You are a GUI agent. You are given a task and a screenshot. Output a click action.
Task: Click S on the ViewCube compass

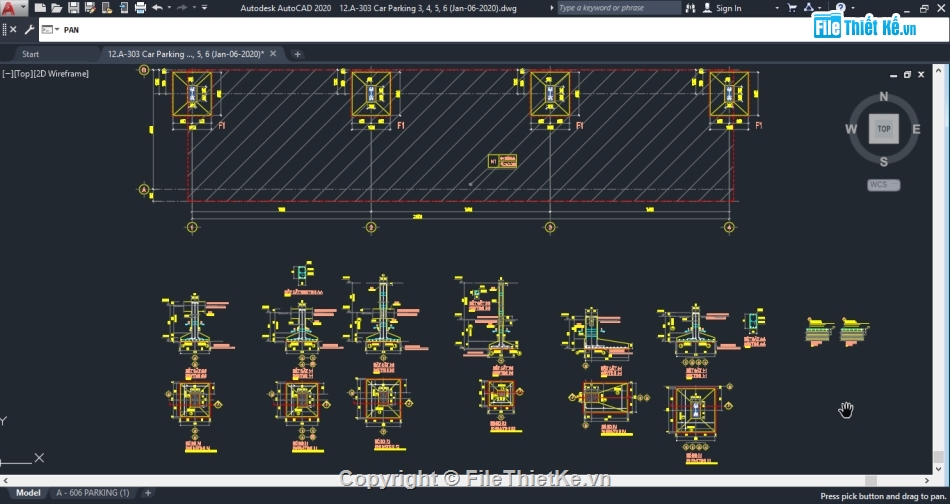884,161
